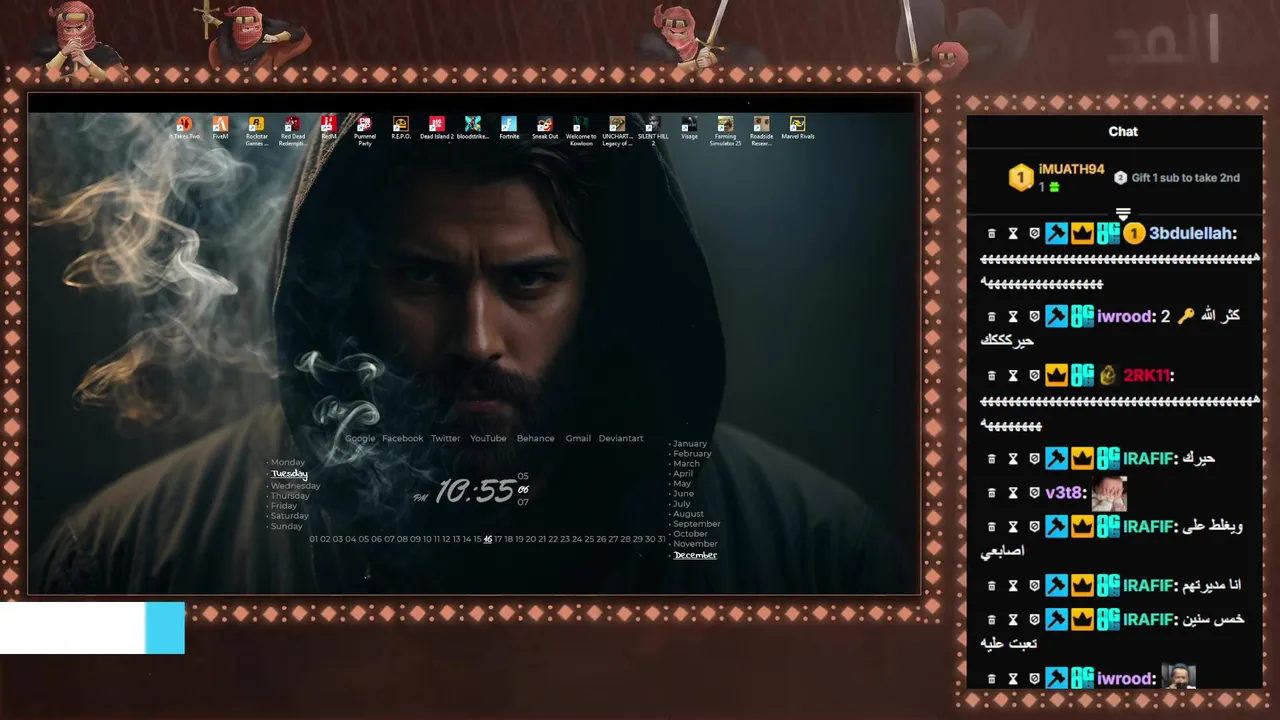The image size is (1280, 720).
Task: Click the Chat panel header
Action: 1123,131
